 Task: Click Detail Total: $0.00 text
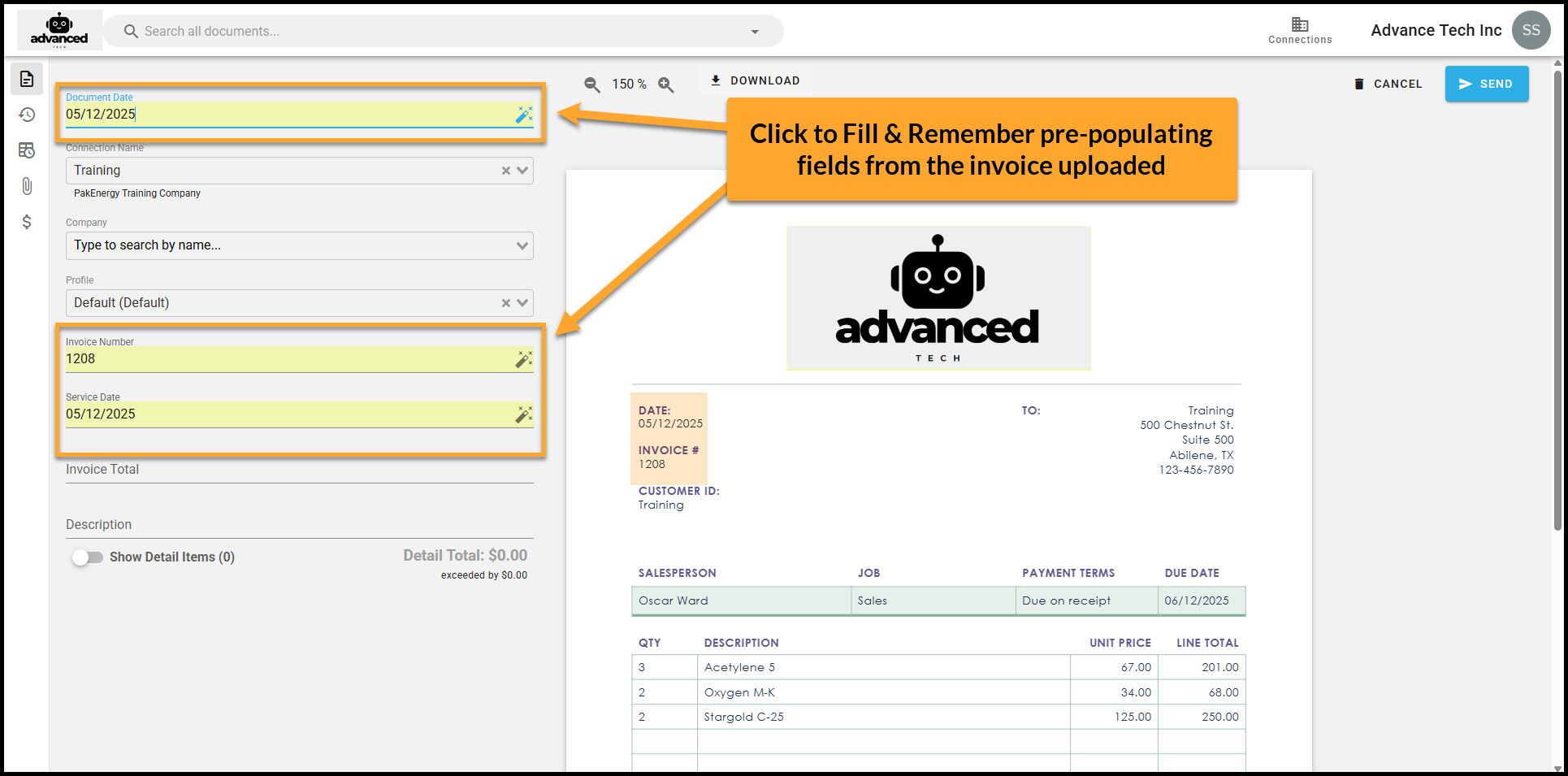pyautogui.click(x=466, y=556)
